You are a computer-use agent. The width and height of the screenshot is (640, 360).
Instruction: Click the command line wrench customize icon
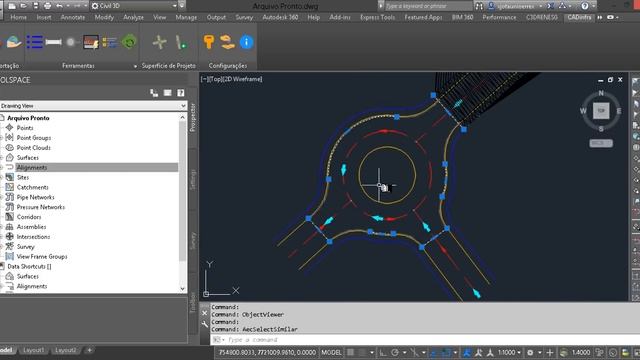pyautogui.click(x=204, y=324)
